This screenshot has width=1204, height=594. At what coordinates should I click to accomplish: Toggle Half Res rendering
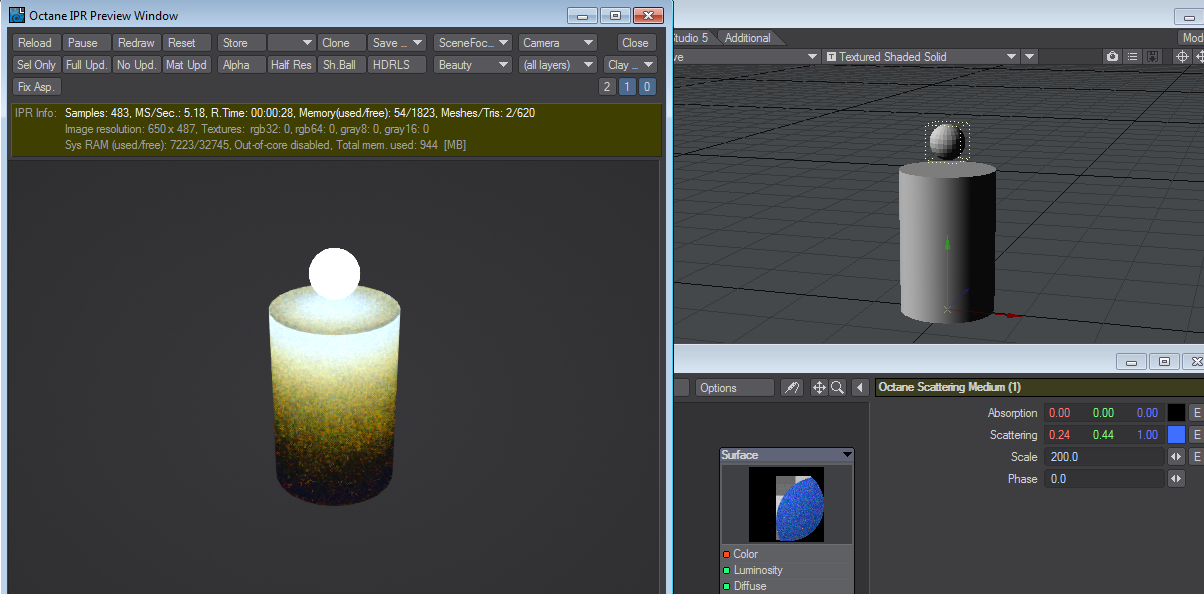[x=291, y=65]
